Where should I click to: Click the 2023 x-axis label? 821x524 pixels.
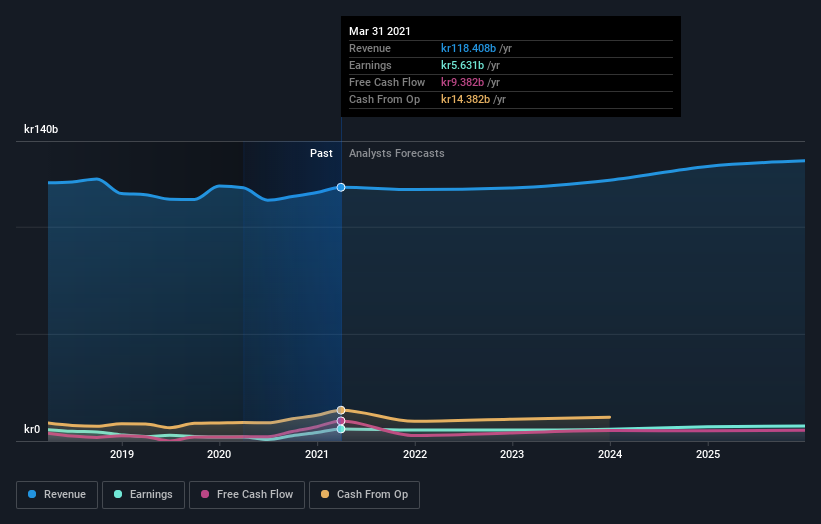[x=512, y=454]
